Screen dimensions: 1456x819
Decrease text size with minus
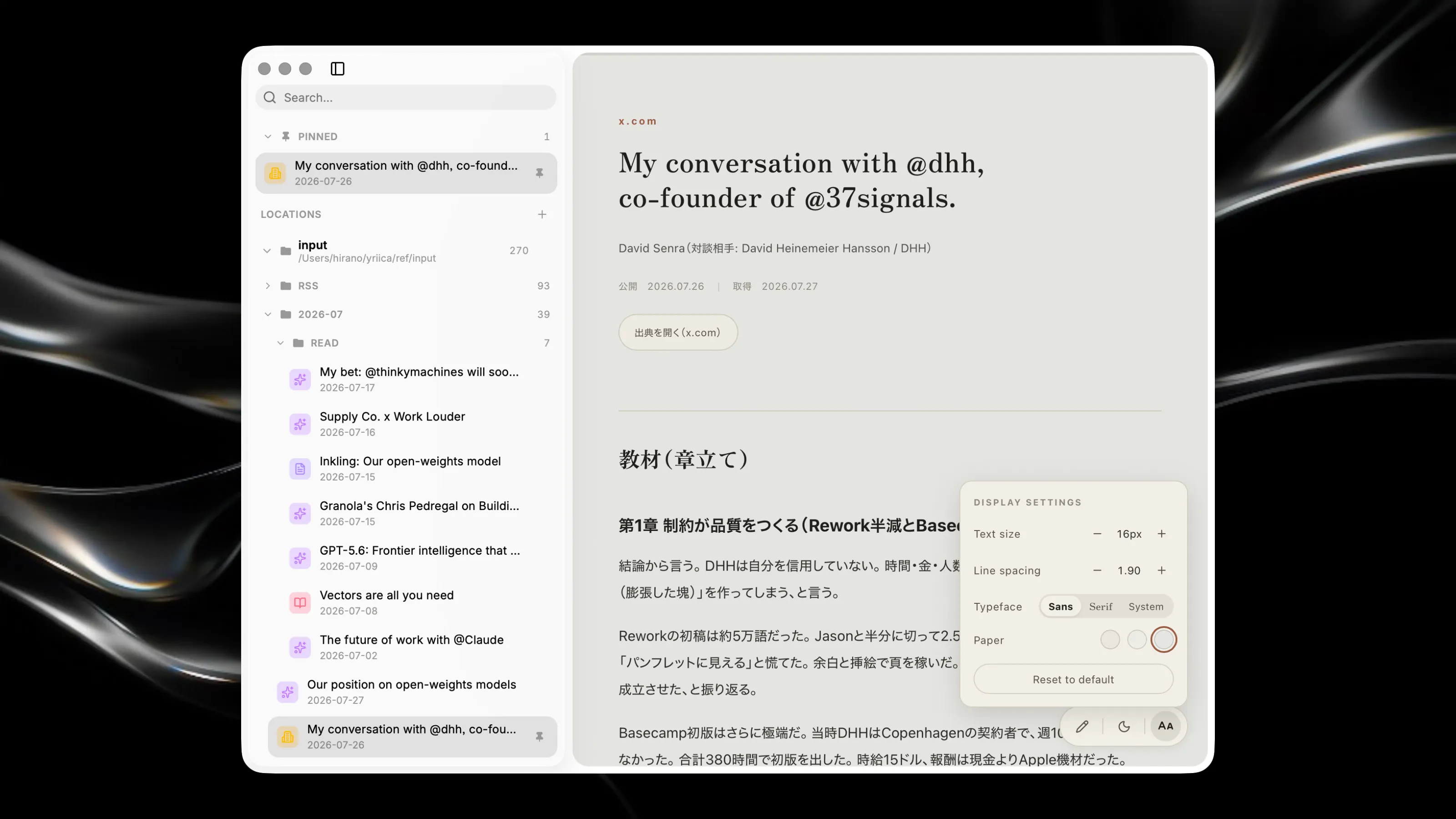pos(1097,534)
